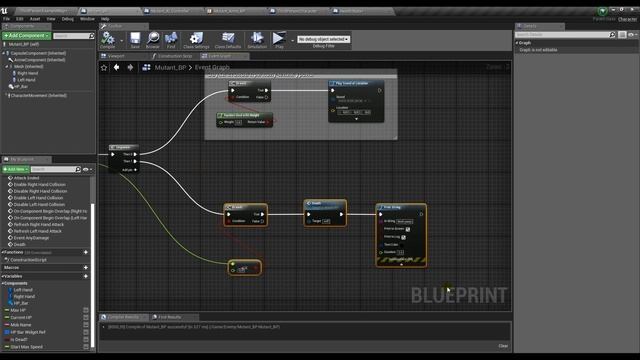Open Window menu
Image resolution: width=640 pixels, height=360 pixels.
pos(87,19)
